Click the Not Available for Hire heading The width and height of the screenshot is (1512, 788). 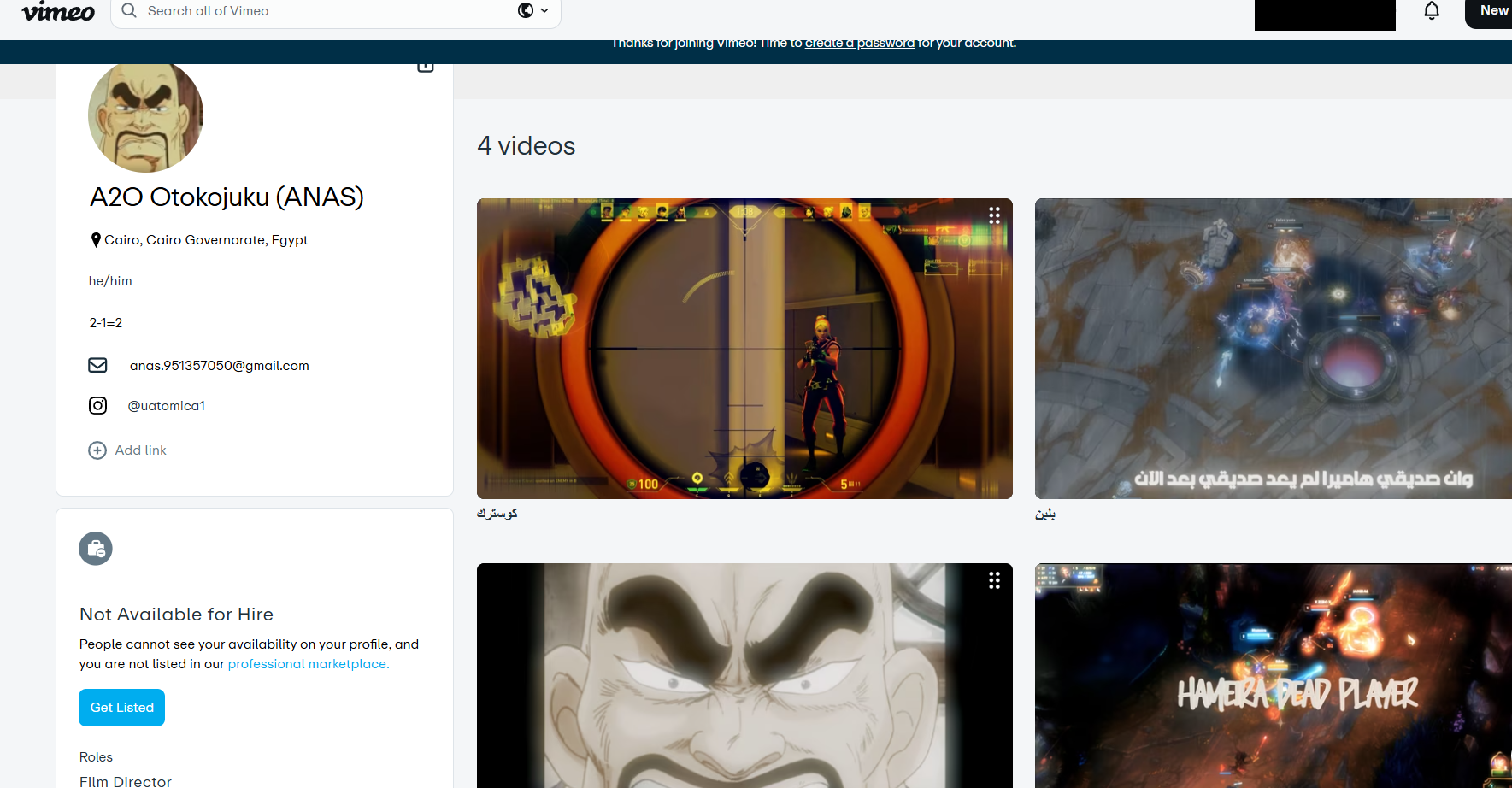[x=177, y=615]
